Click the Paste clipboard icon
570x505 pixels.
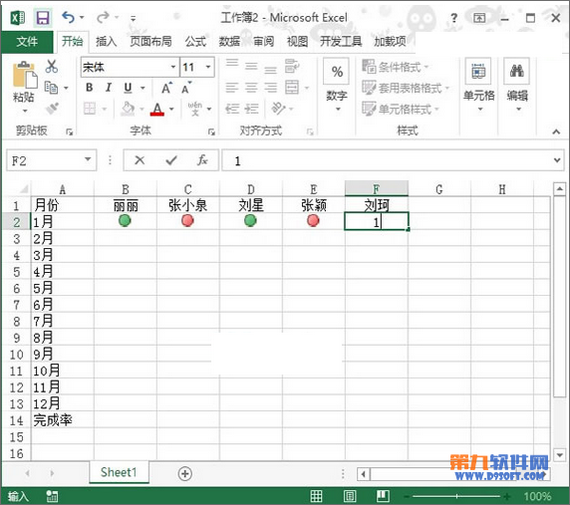click(x=24, y=75)
